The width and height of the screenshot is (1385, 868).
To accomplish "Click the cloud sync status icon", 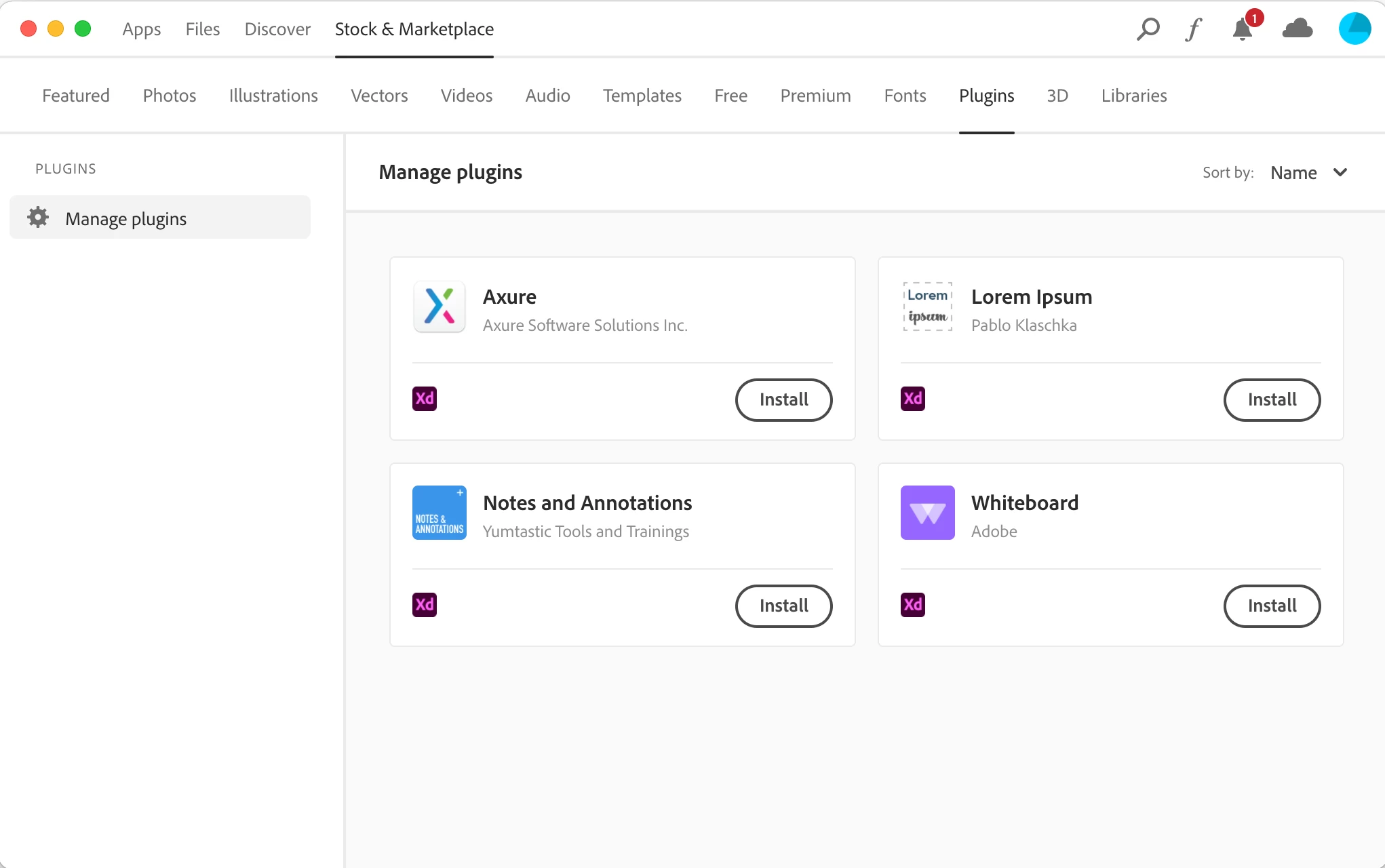I will pyautogui.click(x=1297, y=29).
